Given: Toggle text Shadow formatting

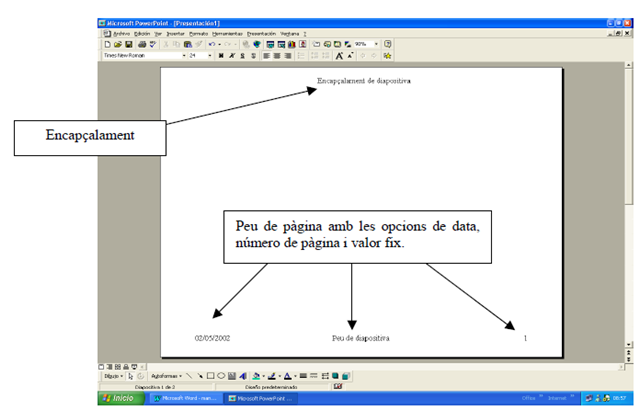Looking at the screenshot, I should (253, 56).
